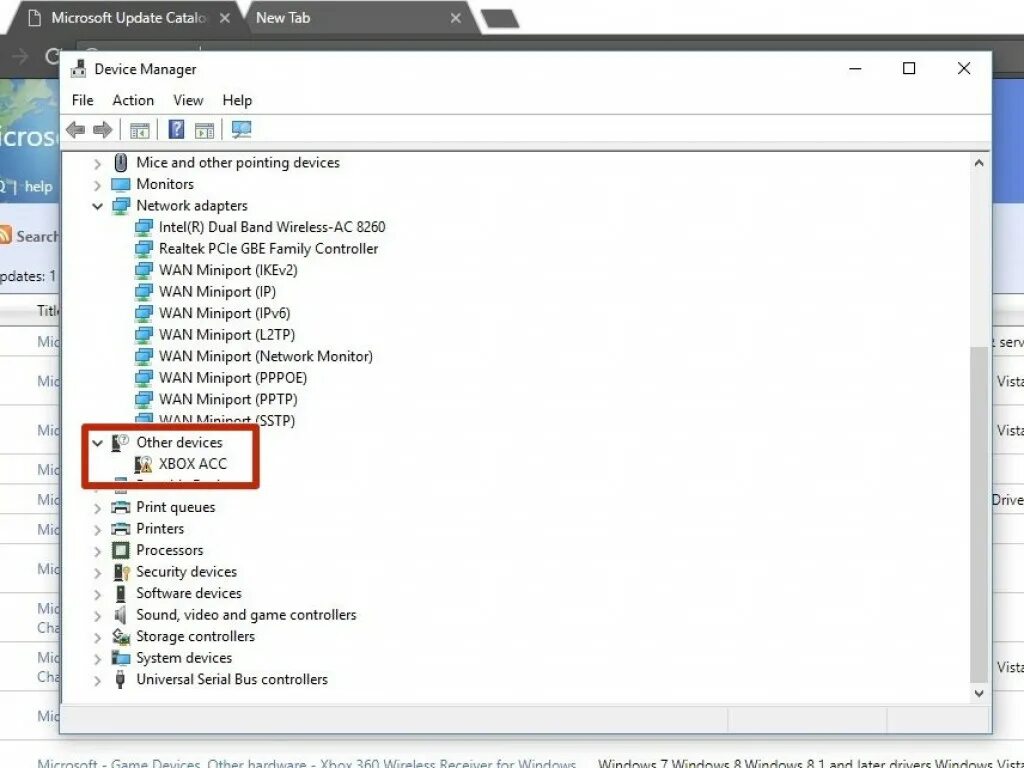1024x768 pixels.
Task: Select WAN Miniport (L2TP) label
Action: [227, 335]
